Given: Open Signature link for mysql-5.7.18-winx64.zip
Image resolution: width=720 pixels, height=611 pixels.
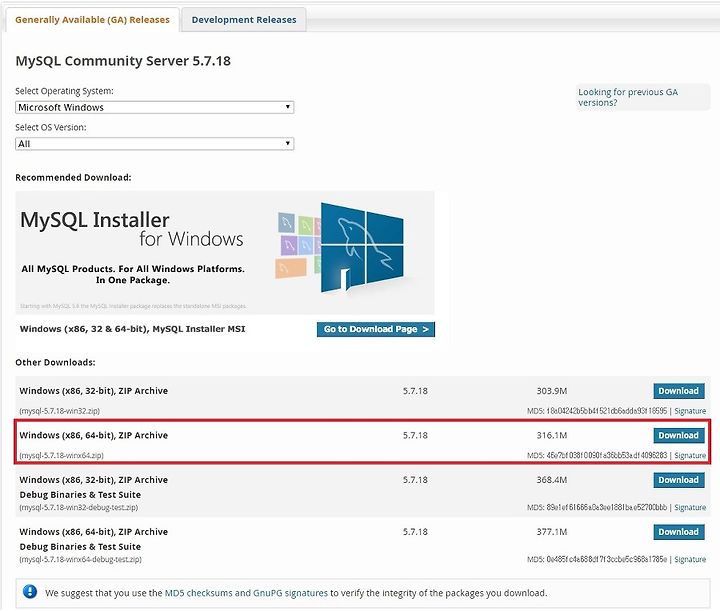Looking at the screenshot, I should [x=690, y=455].
